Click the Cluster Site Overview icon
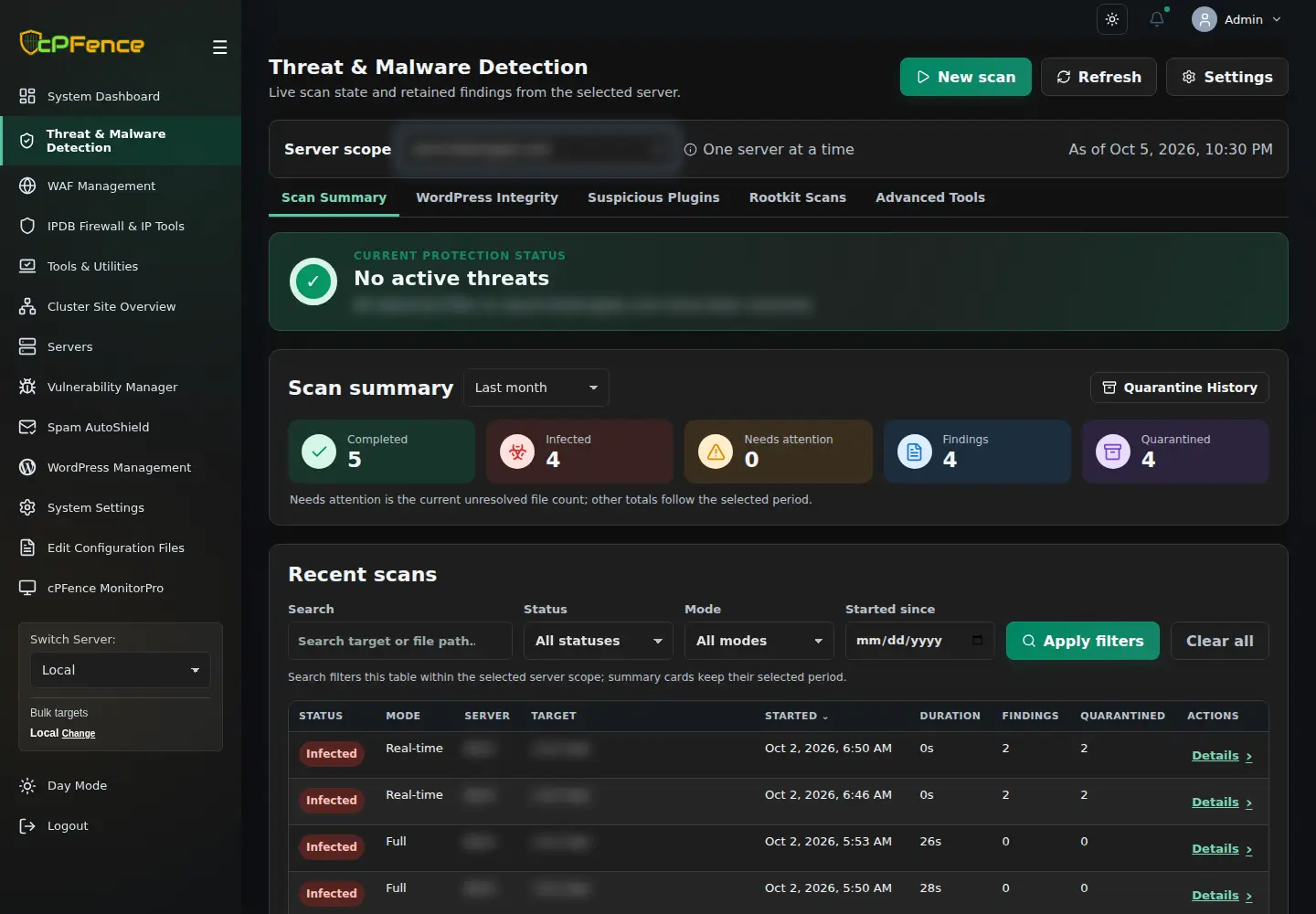 27,306
